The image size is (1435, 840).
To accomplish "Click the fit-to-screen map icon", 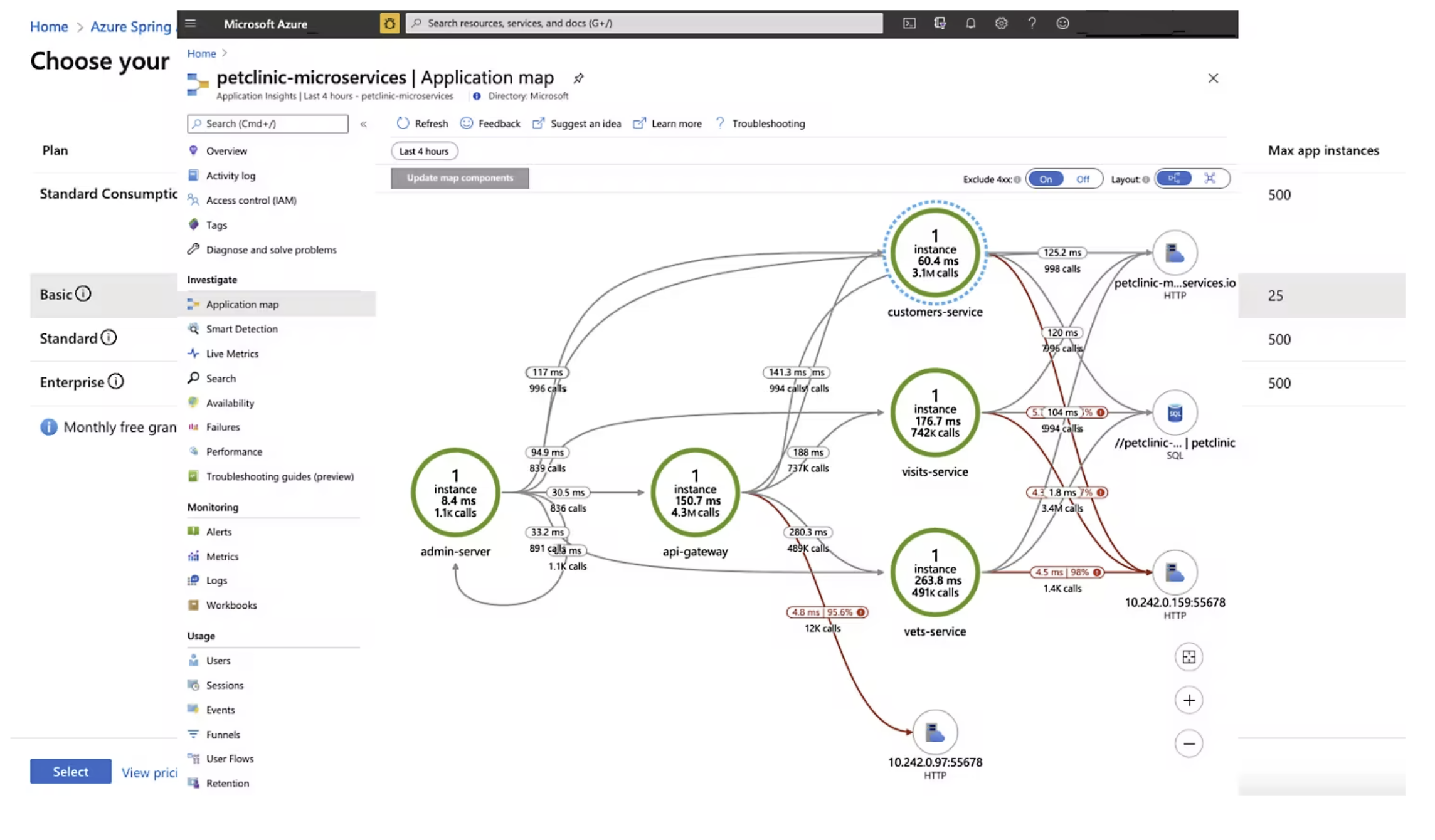I will 1189,657.
